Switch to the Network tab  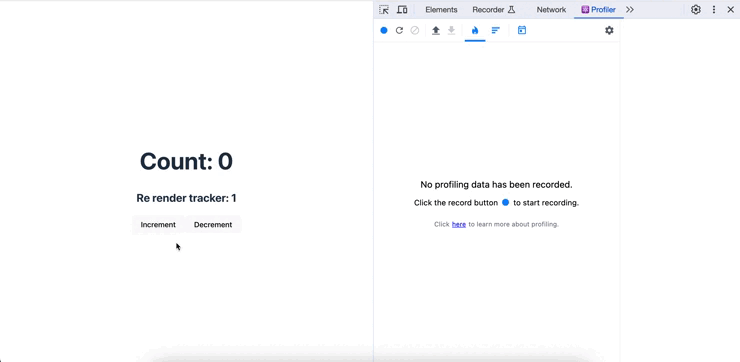click(x=551, y=9)
